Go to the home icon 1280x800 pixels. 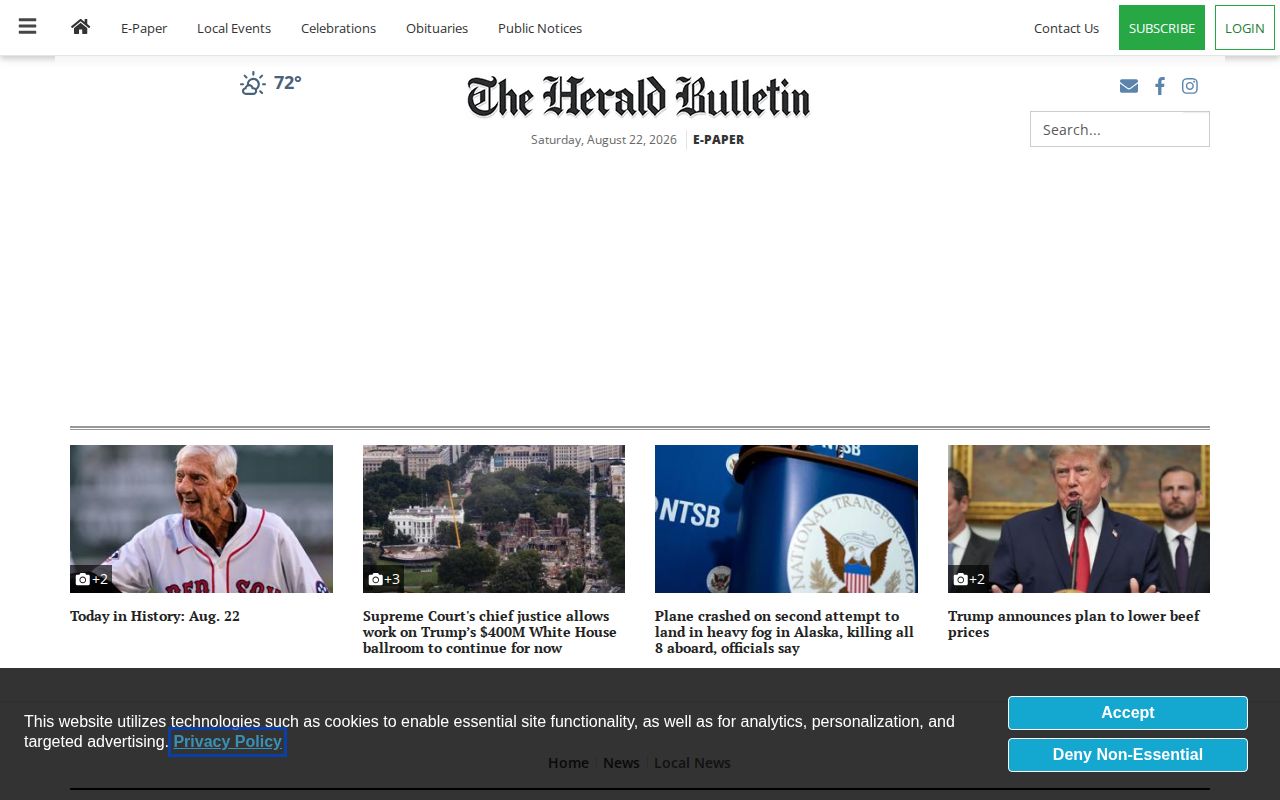(81, 27)
